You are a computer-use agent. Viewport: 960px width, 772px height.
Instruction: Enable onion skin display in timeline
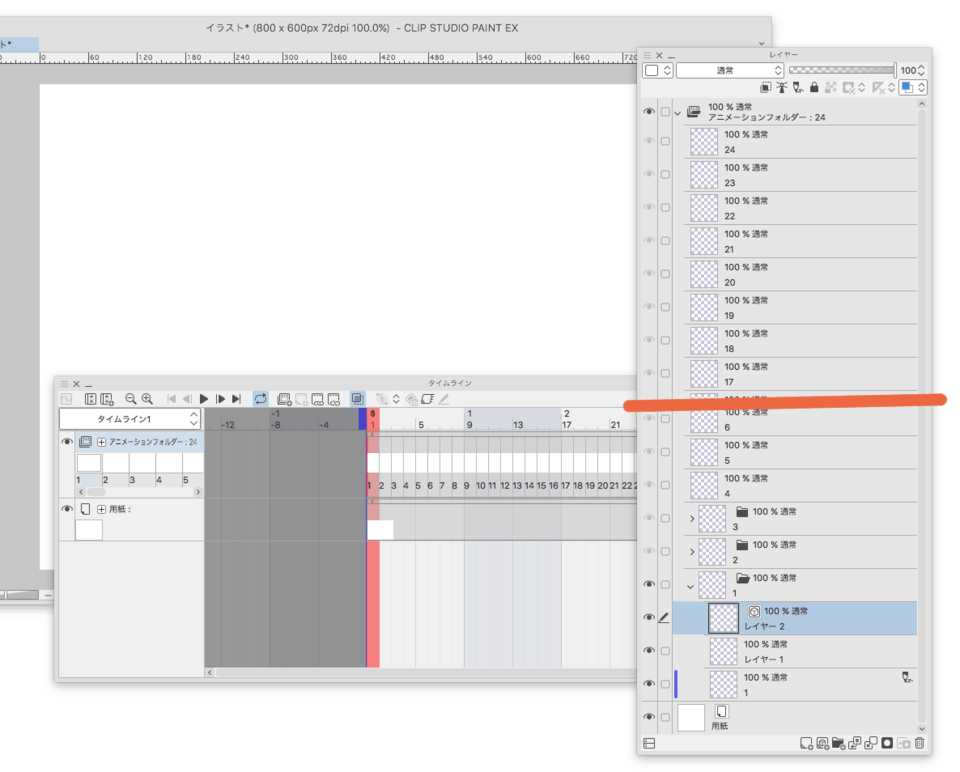click(356, 398)
